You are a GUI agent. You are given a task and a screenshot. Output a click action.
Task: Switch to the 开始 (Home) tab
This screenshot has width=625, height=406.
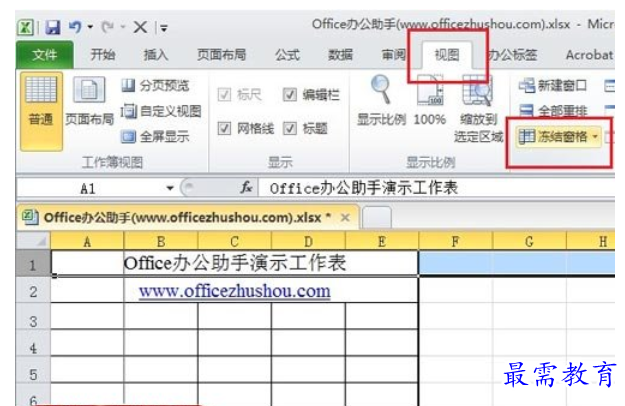coord(102,55)
